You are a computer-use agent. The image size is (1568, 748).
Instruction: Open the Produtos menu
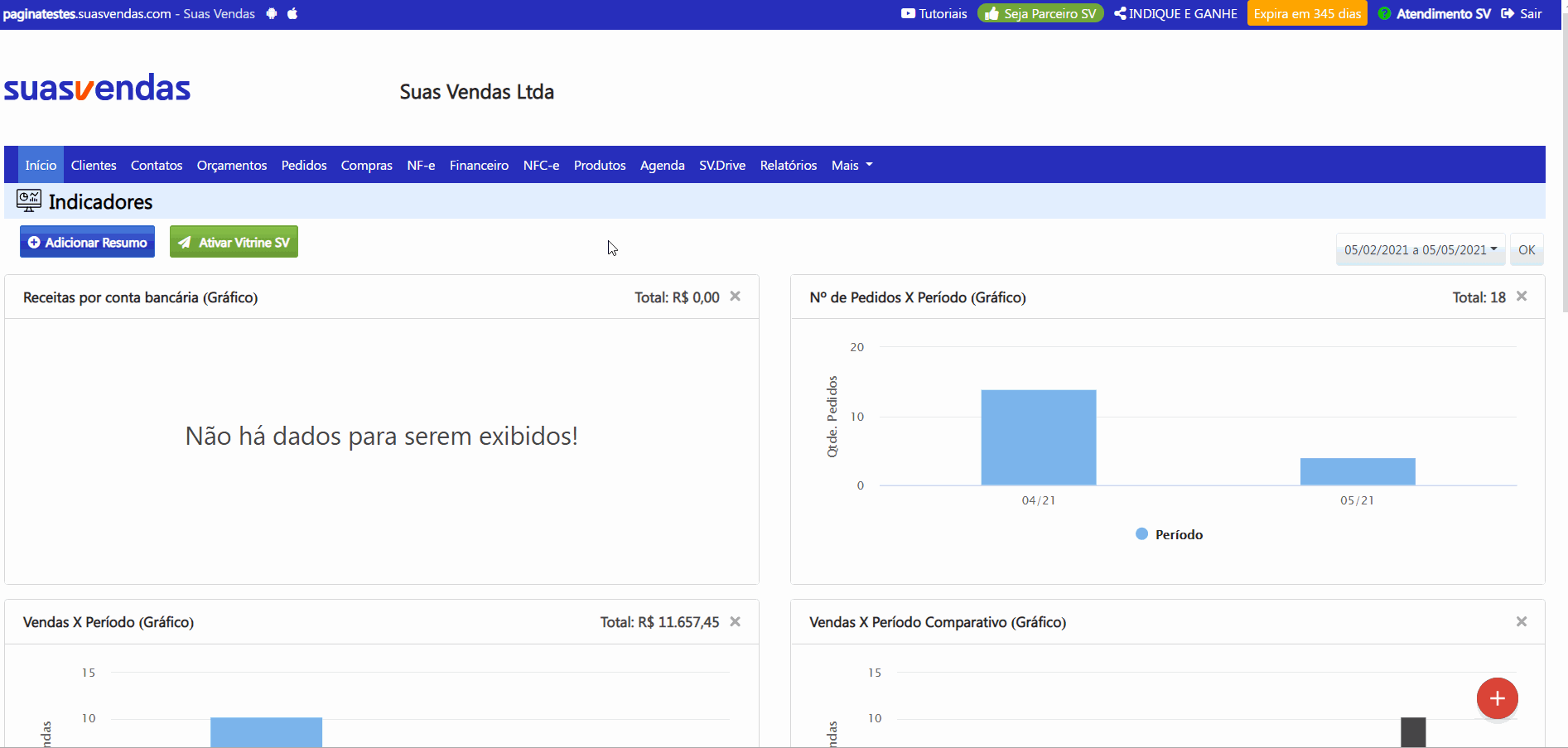pos(600,165)
